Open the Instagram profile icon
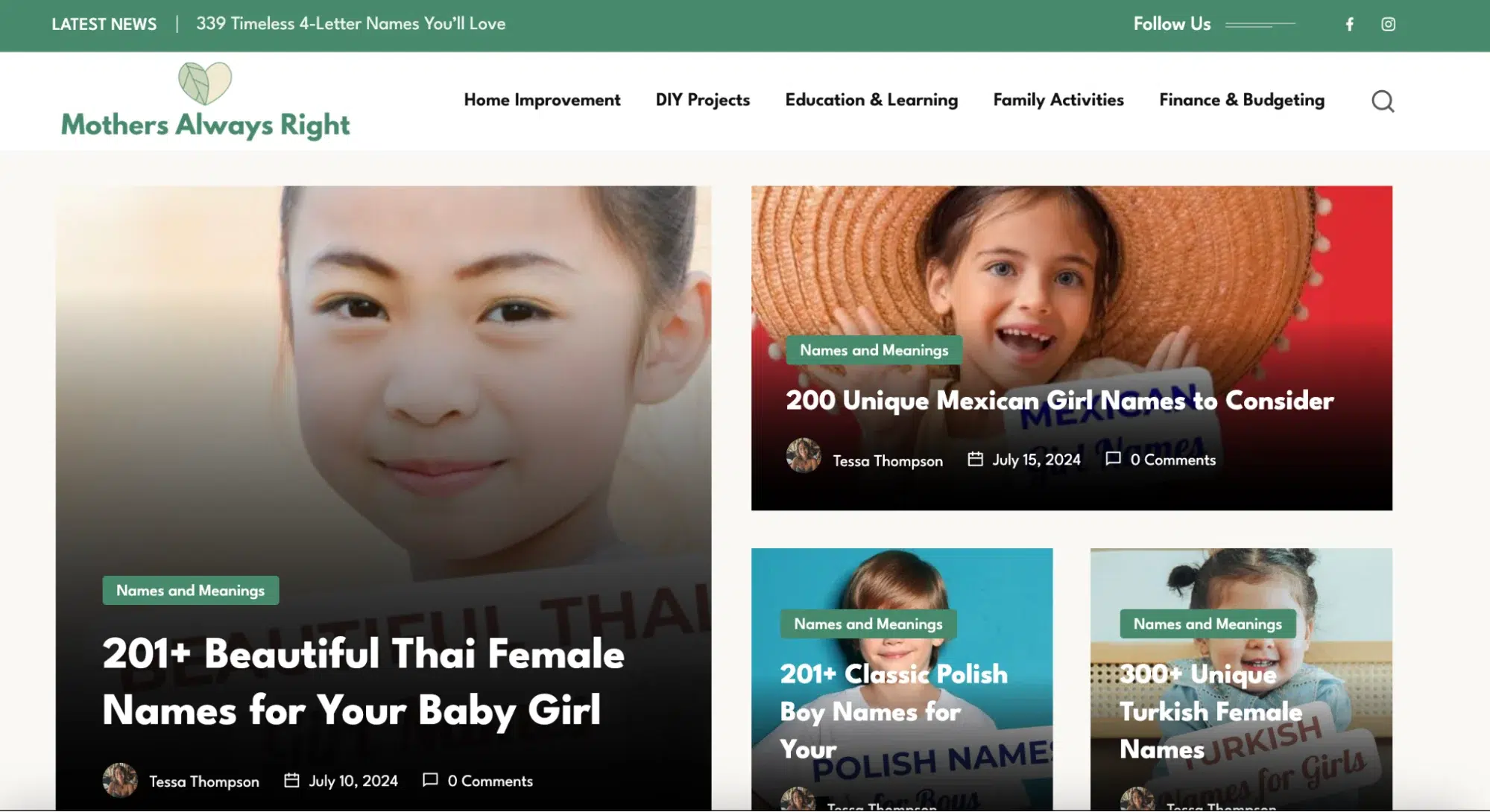 coord(1388,25)
